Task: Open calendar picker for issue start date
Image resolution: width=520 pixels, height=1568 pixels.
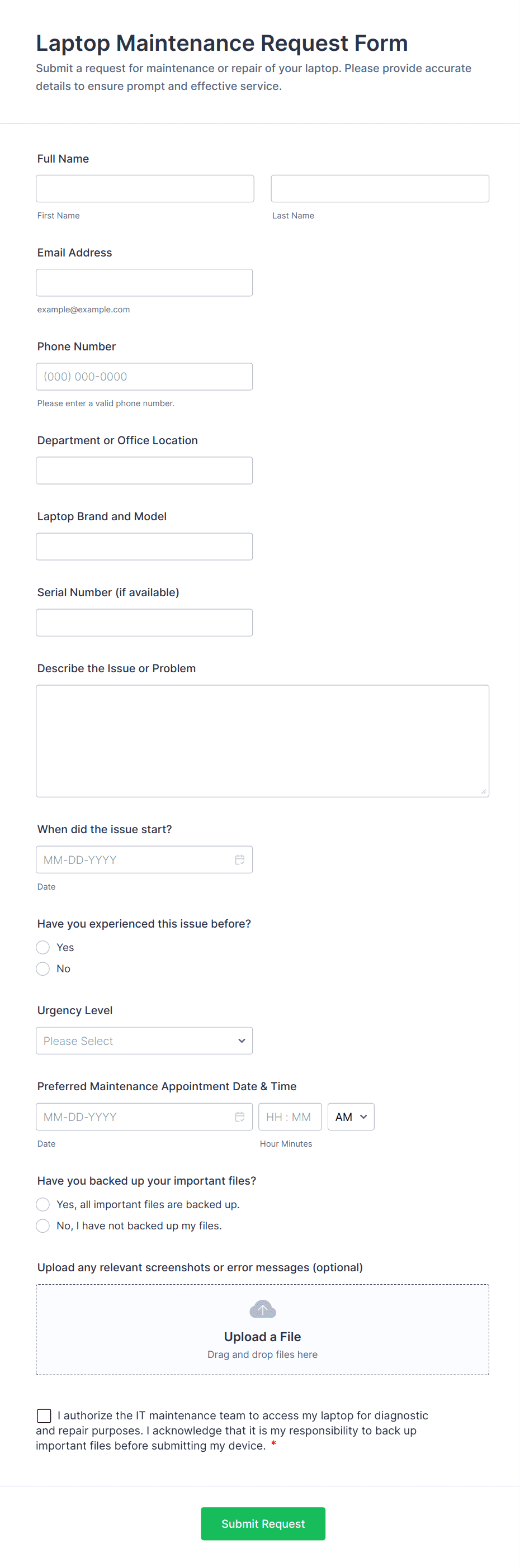Action: 240,859
